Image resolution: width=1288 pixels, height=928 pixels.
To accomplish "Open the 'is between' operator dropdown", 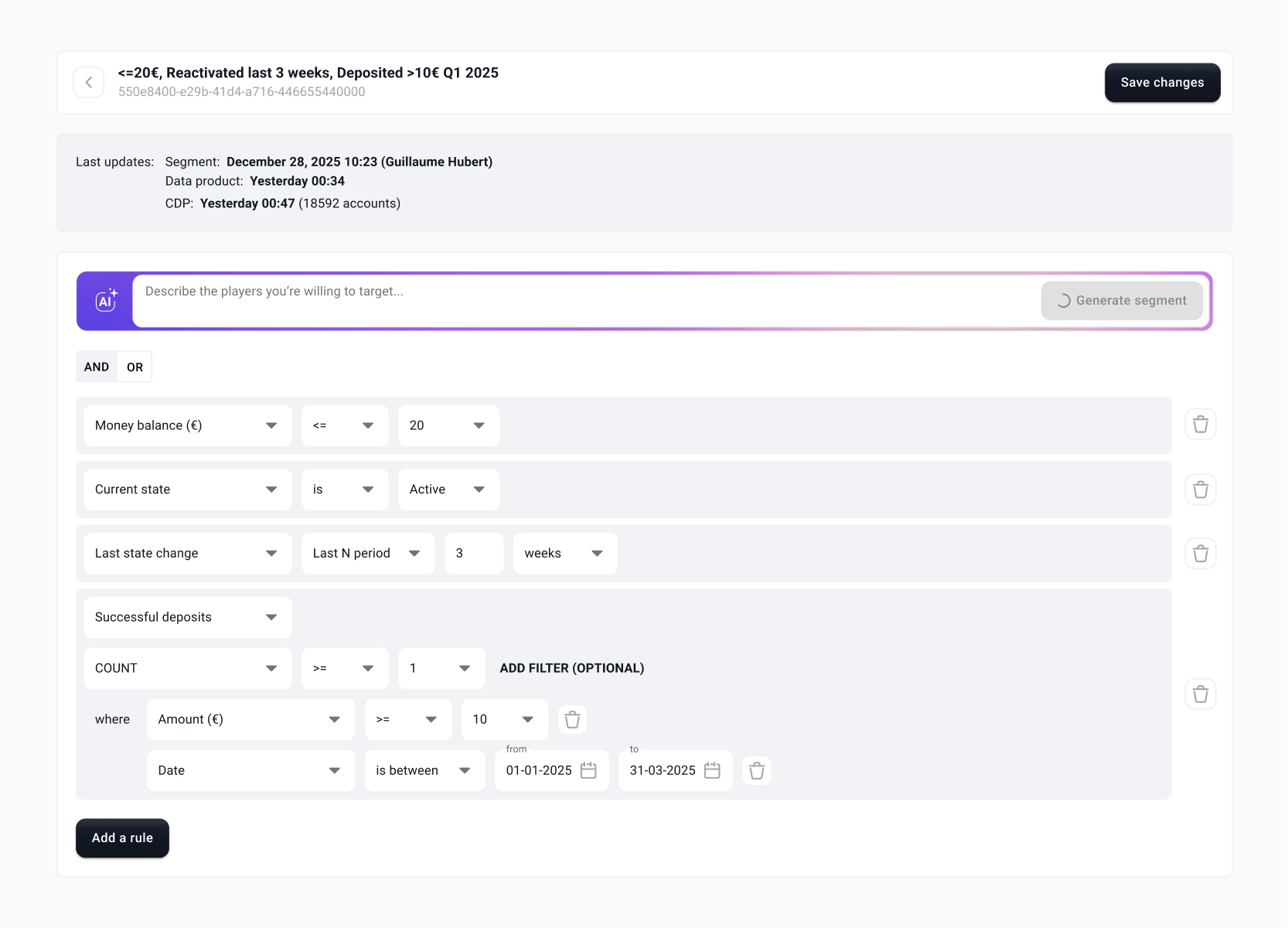I will (x=425, y=770).
